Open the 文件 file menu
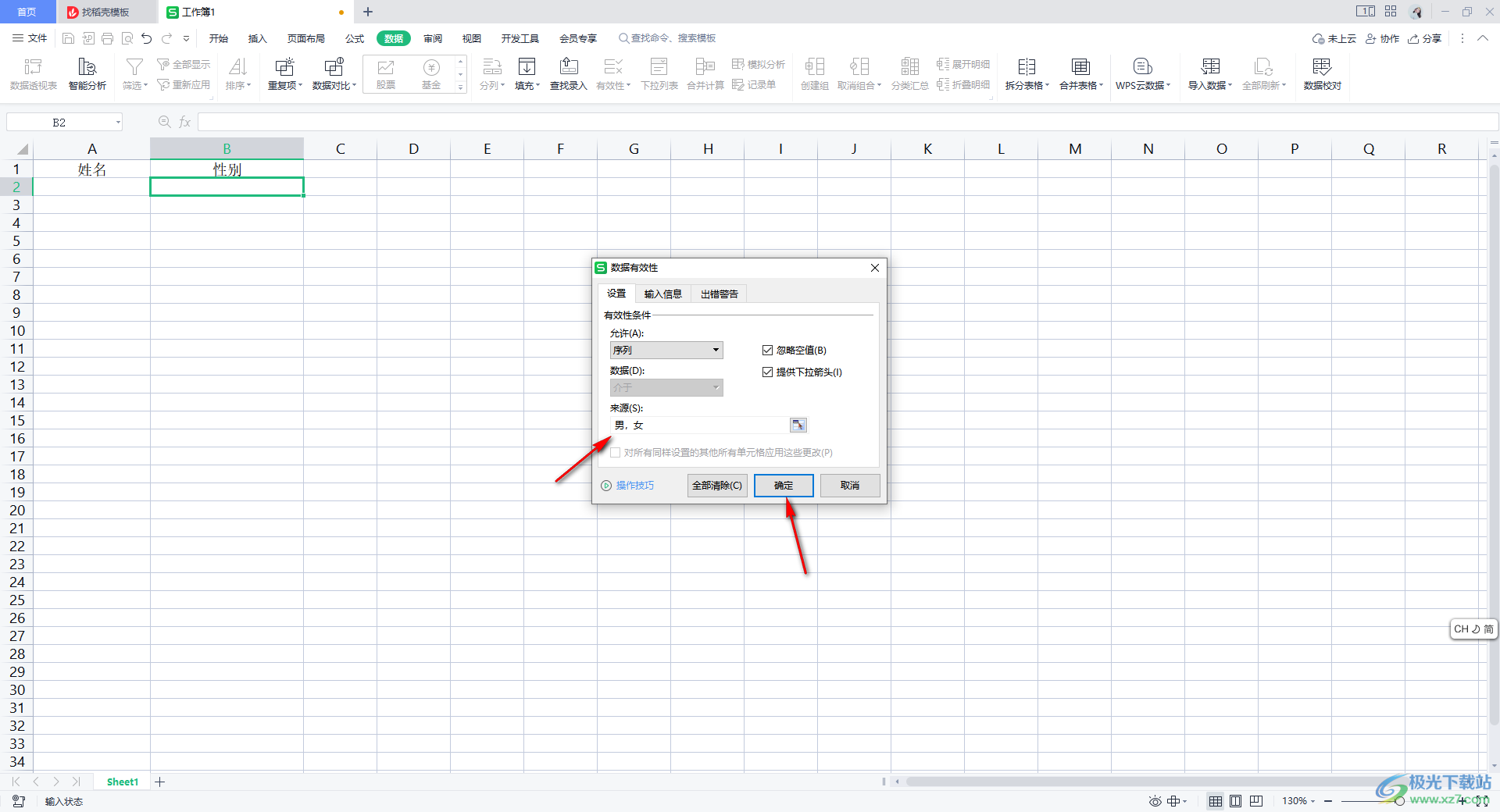The image size is (1500, 812). coord(30,38)
